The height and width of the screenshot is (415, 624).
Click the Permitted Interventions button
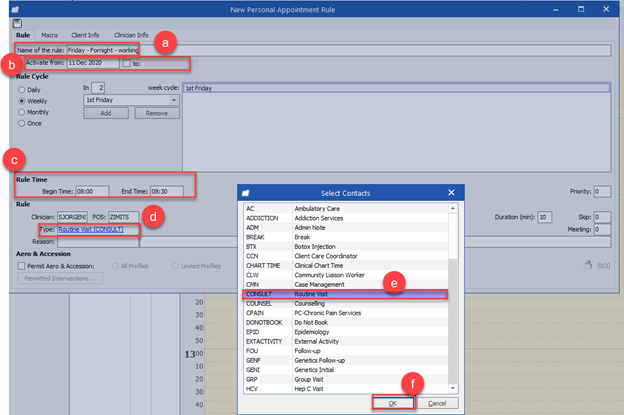click(x=60, y=278)
